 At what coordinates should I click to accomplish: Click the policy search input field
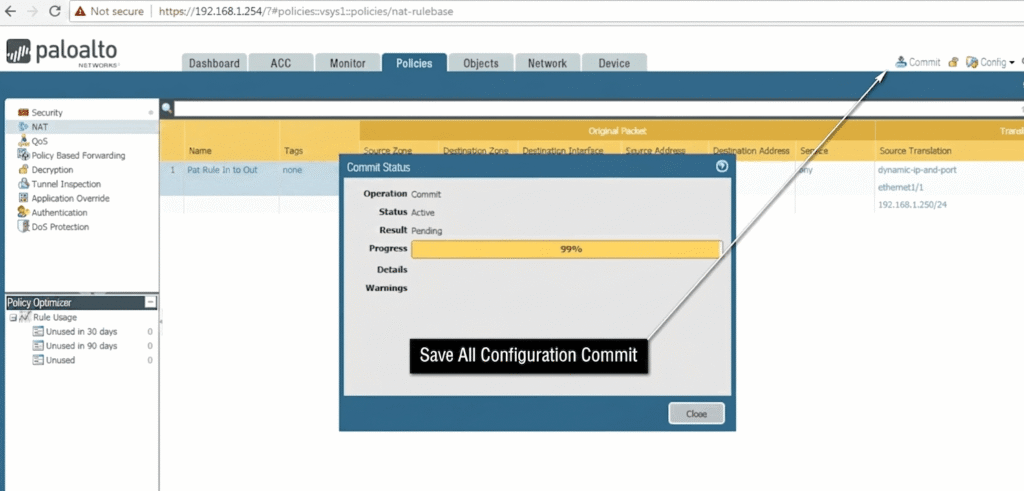pyautogui.click(x=598, y=108)
